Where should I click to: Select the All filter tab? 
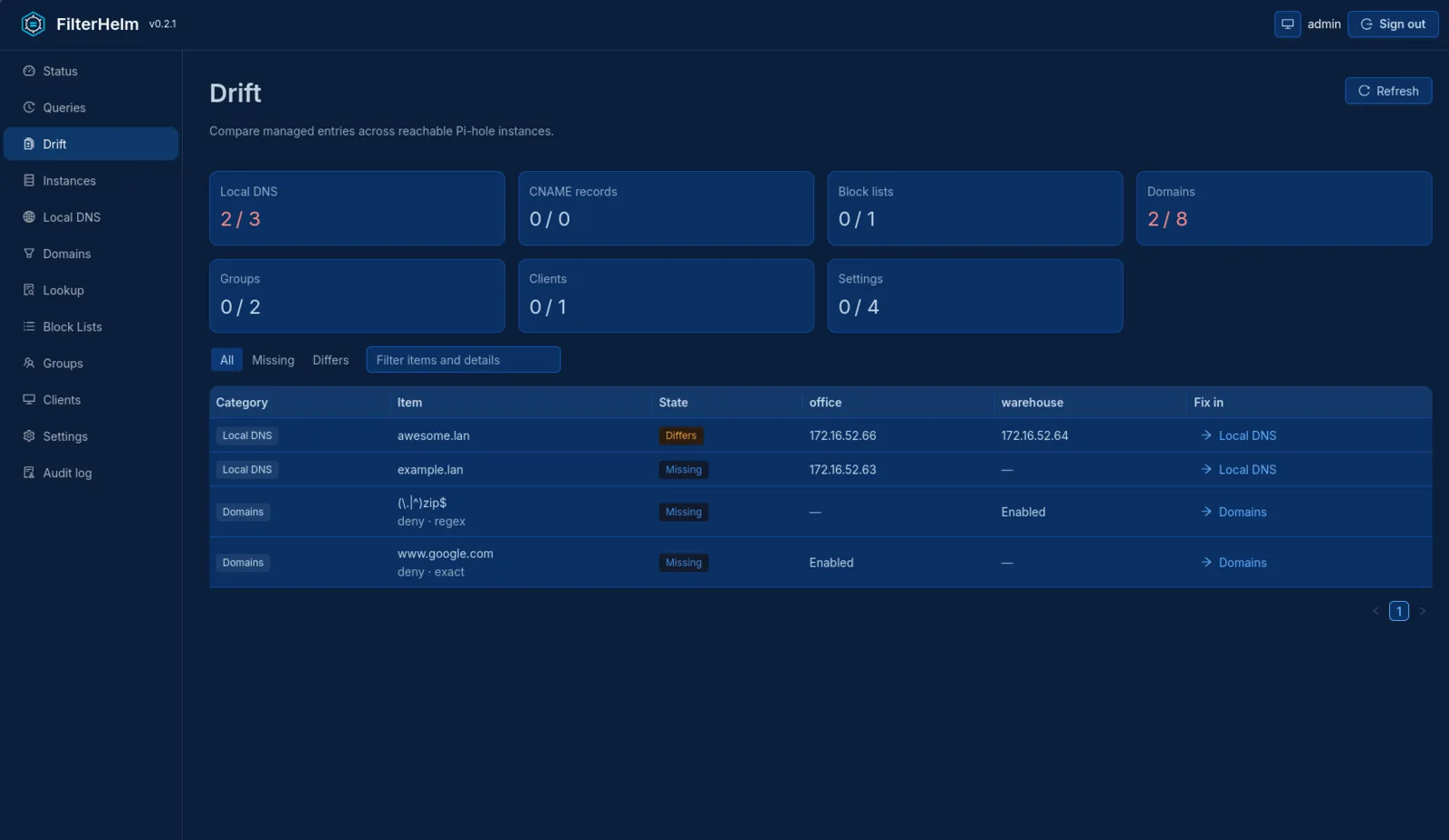tap(226, 359)
